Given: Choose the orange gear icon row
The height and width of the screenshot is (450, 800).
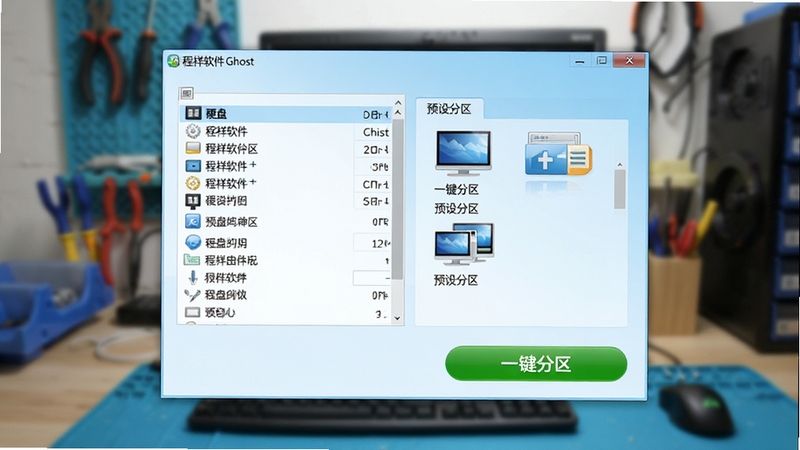Looking at the screenshot, I should (x=193, y=183).
